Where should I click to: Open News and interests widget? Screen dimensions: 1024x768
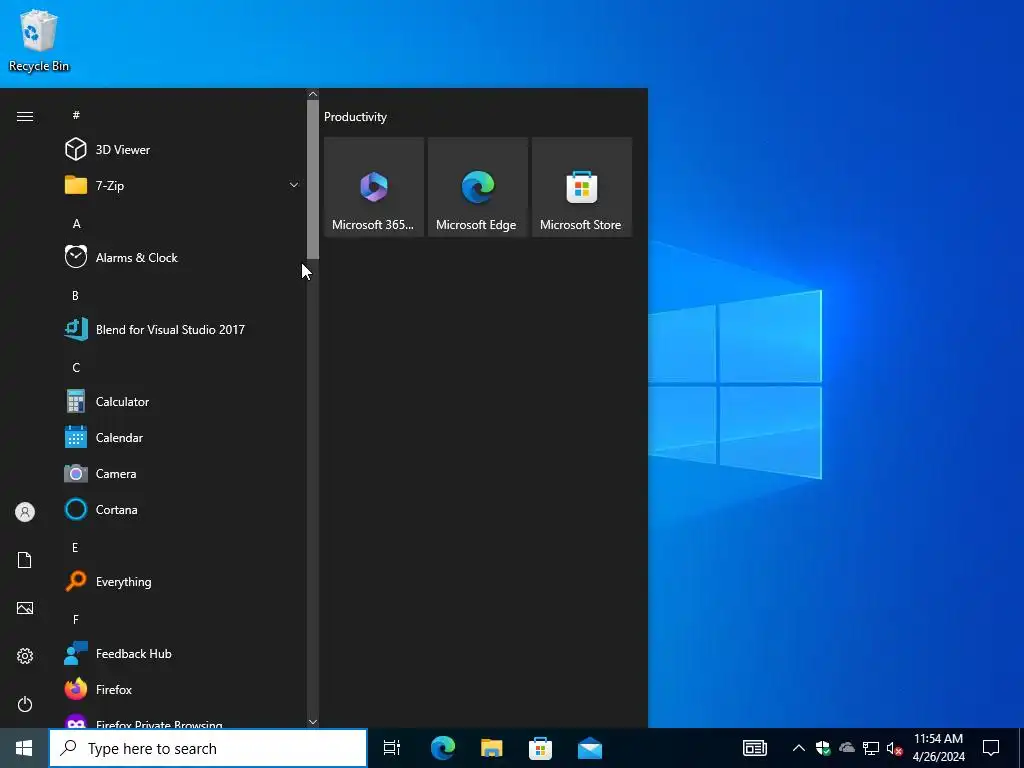point(755,748)
